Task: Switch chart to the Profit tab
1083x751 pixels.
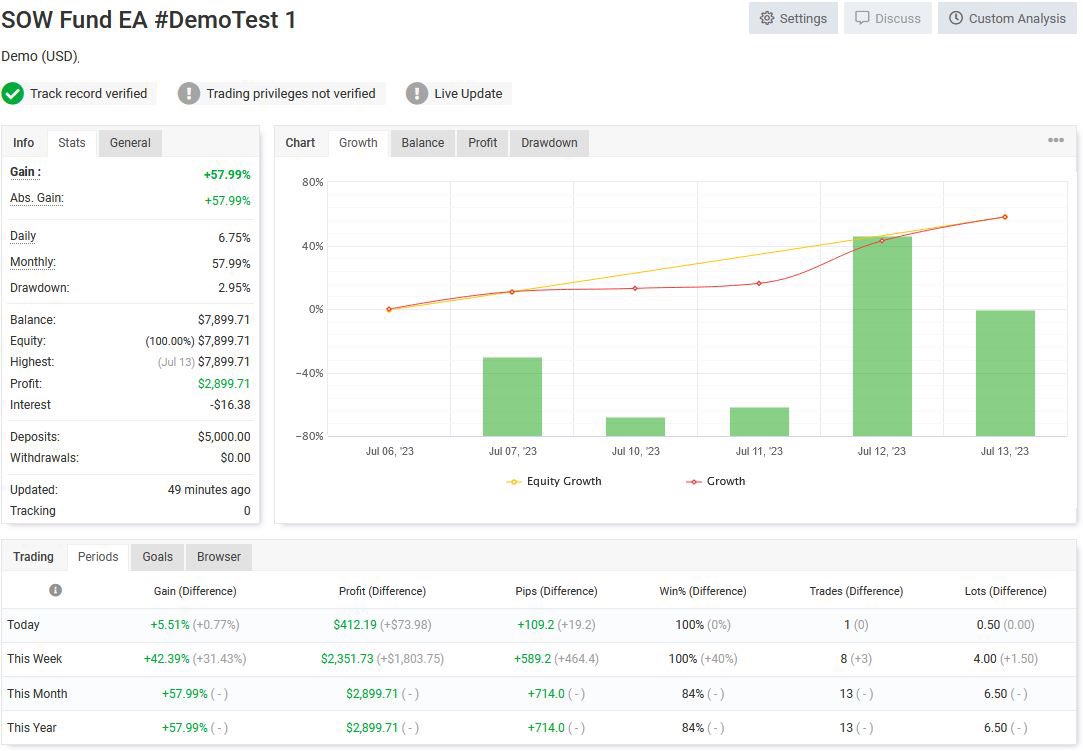Action: [482, 143]
